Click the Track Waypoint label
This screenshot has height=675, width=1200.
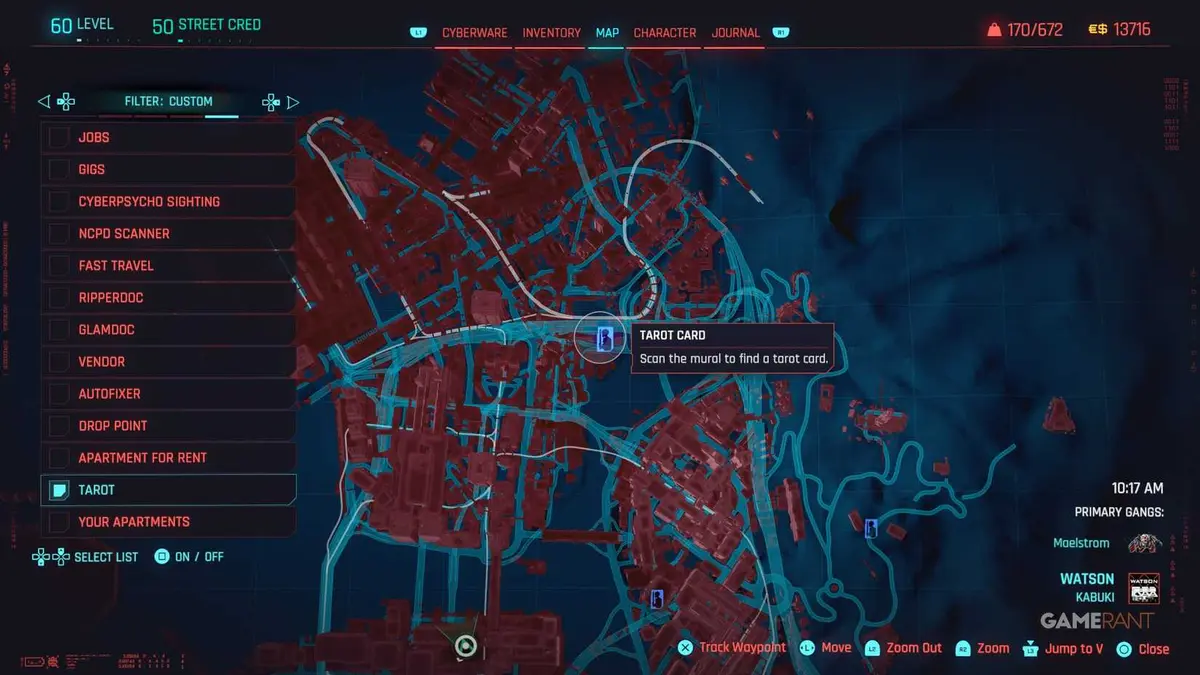tap(743, 648)
